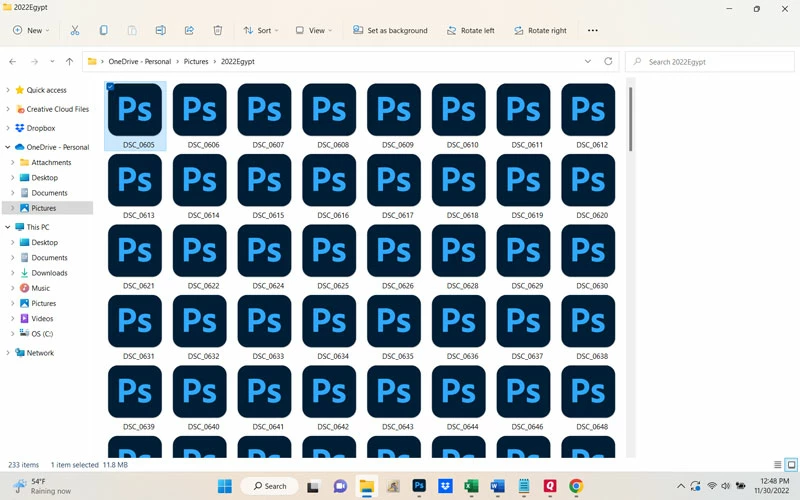Viewport: 800px width, 500px height.
Task: Open the weather widget showing 54°F
Action: pyautogui.click(x=42, y=486)
